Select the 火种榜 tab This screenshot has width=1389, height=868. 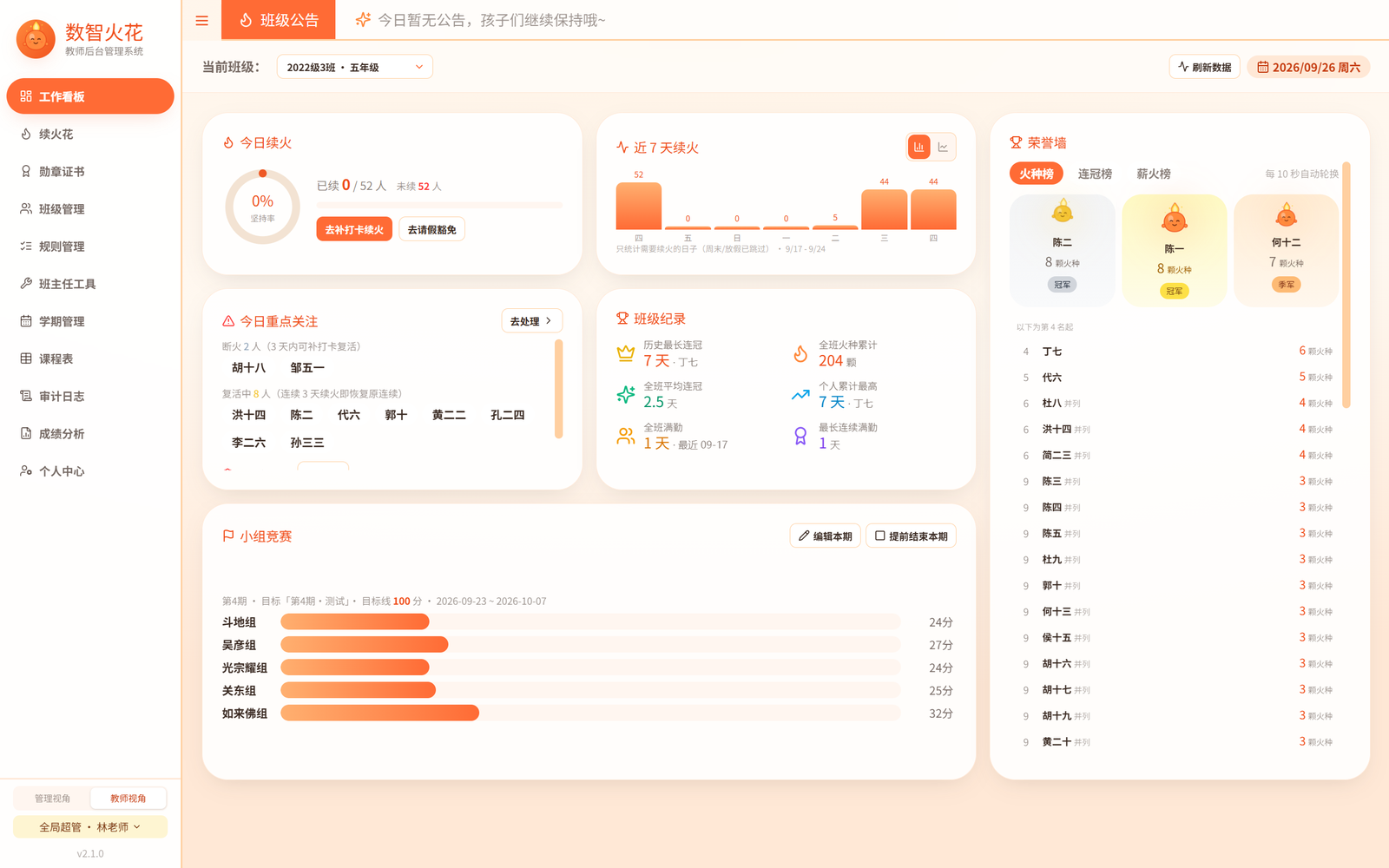tap(1037, 174)
